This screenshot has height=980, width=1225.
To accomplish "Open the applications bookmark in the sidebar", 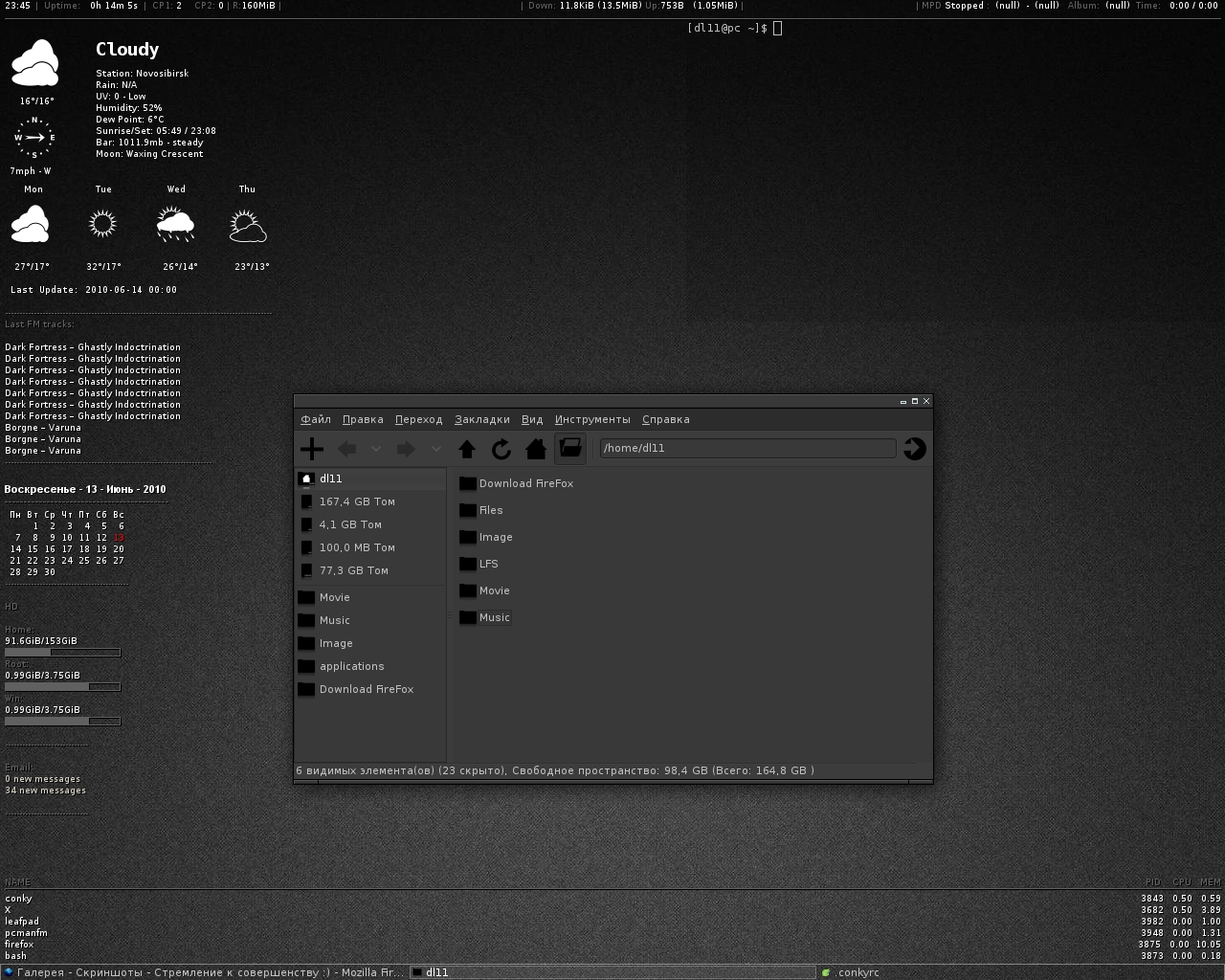I will click(x=371, y=666).
